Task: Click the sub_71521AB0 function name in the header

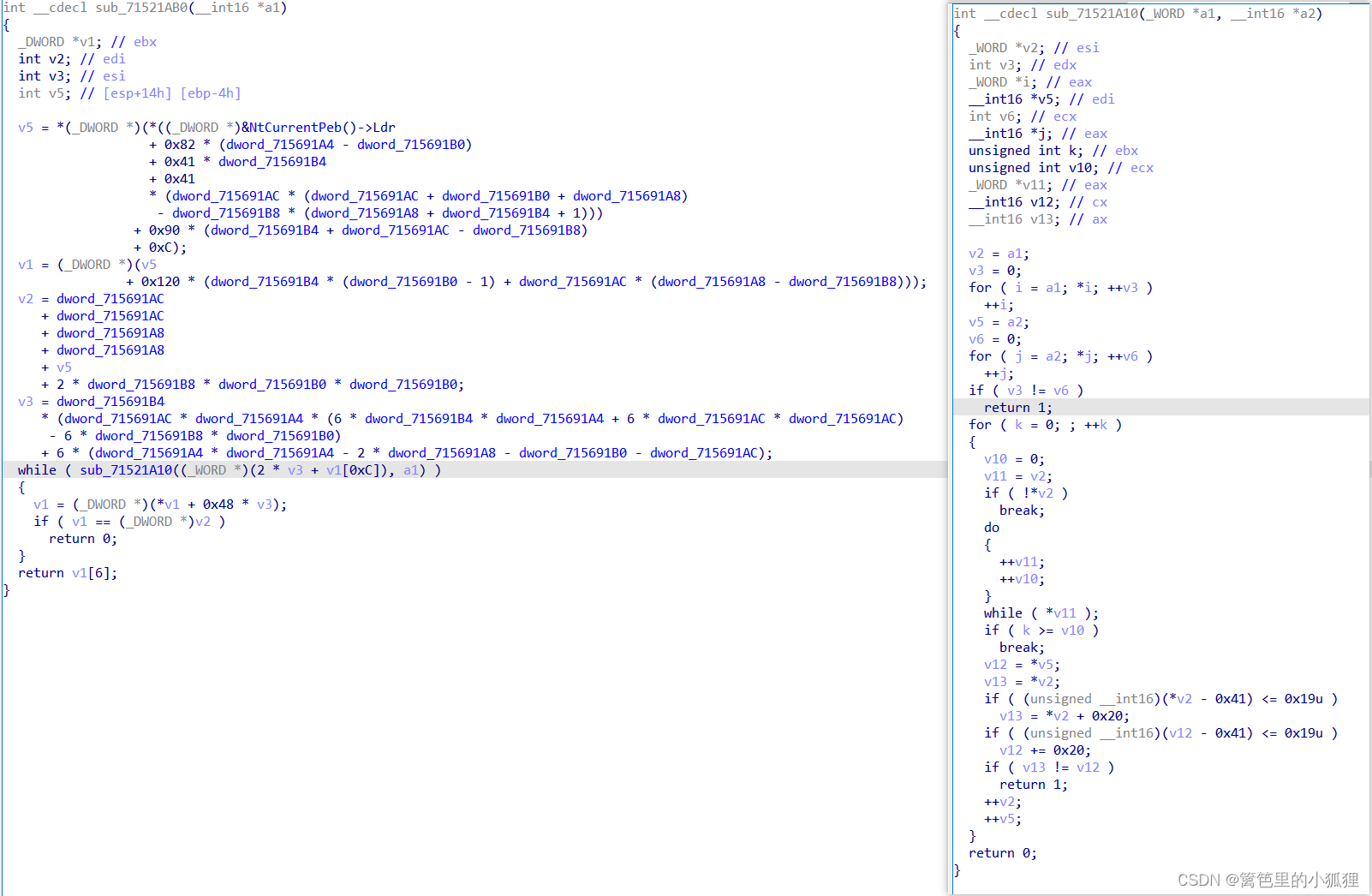Action: point(142,8)
